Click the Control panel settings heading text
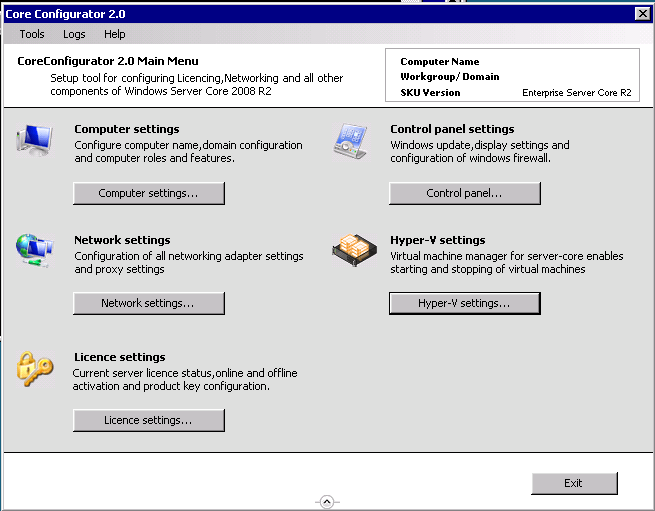 click(x=452, y=129)
